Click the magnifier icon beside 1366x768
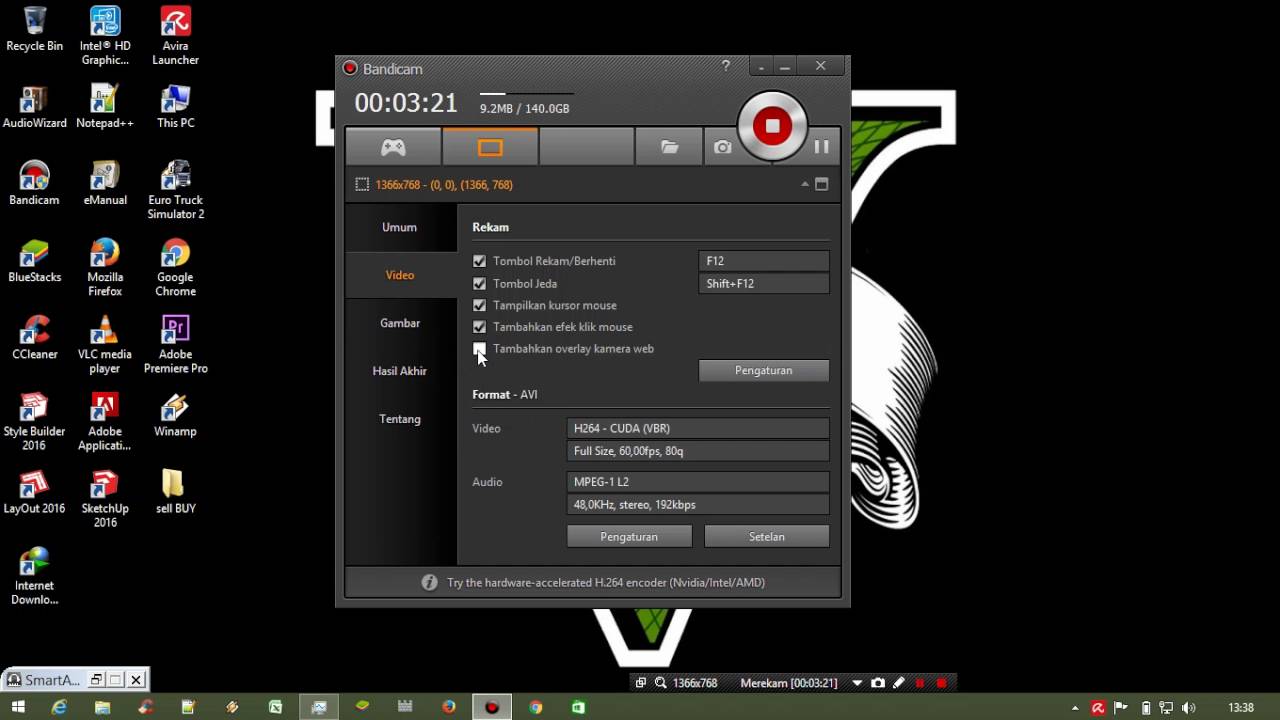 [x=661, y=683]
